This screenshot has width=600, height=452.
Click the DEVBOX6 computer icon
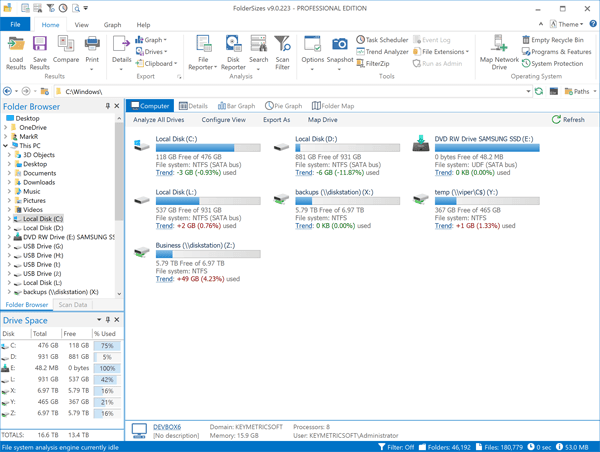139,431
